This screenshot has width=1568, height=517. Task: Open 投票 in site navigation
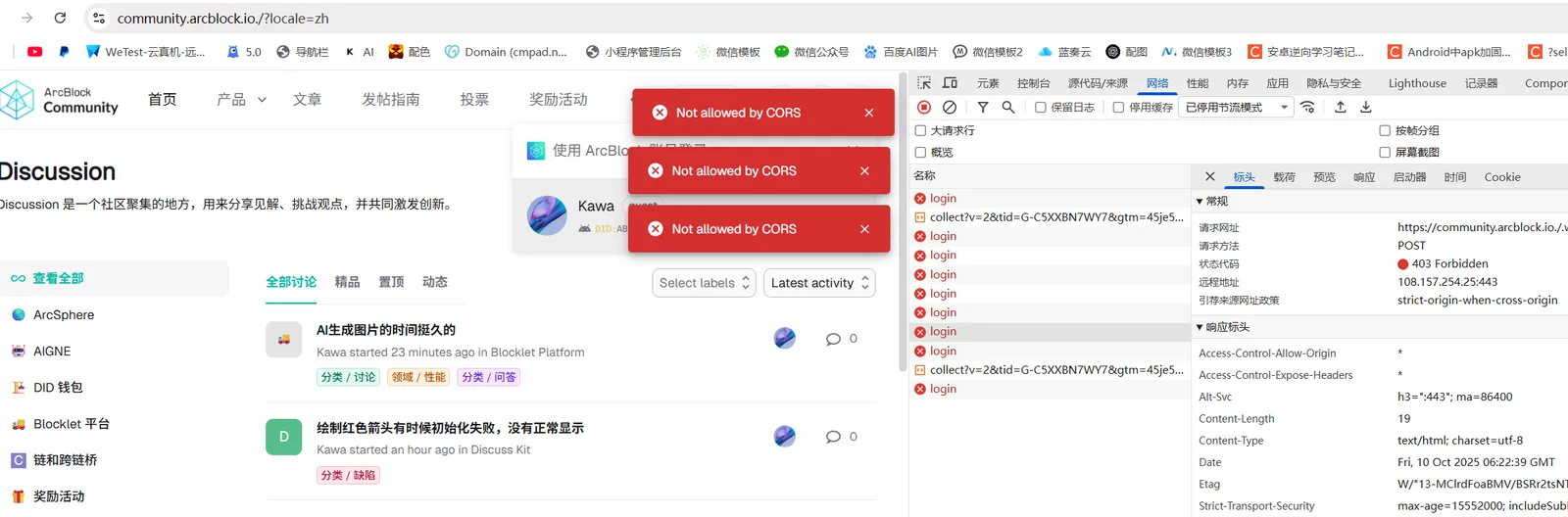tap(474, 100)
